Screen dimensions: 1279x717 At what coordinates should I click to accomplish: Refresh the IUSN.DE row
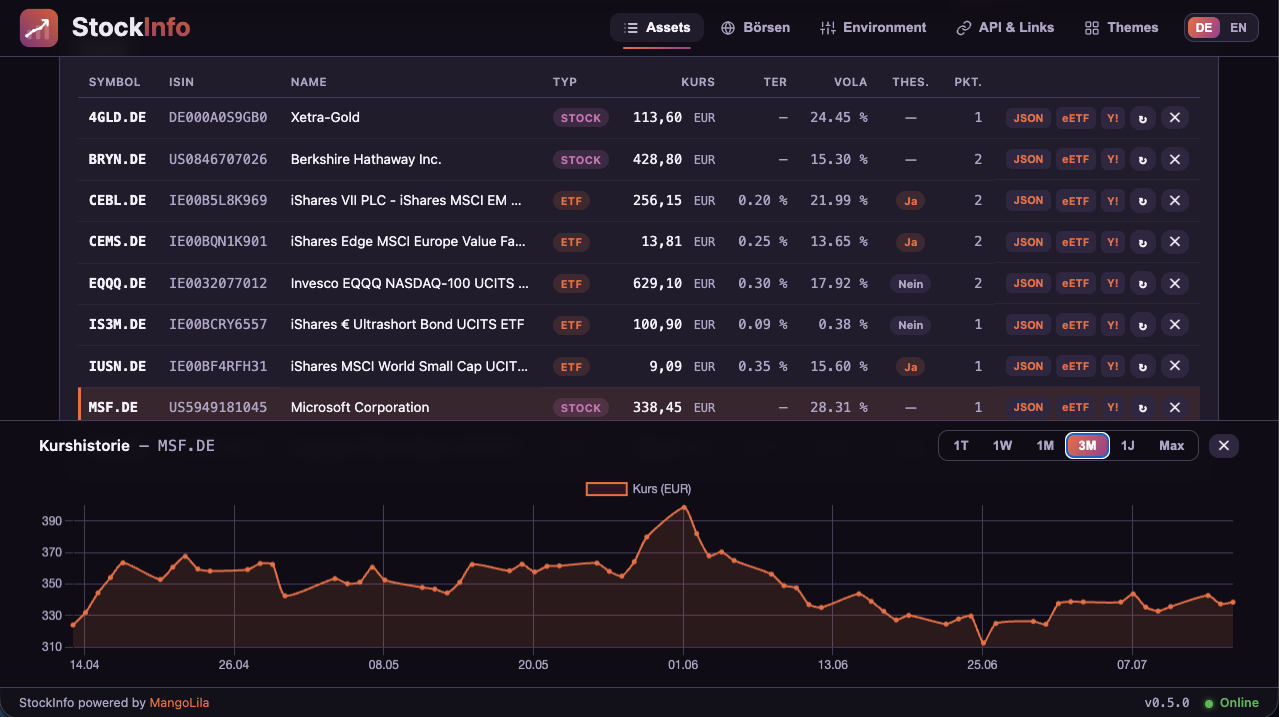(1143, 366)
